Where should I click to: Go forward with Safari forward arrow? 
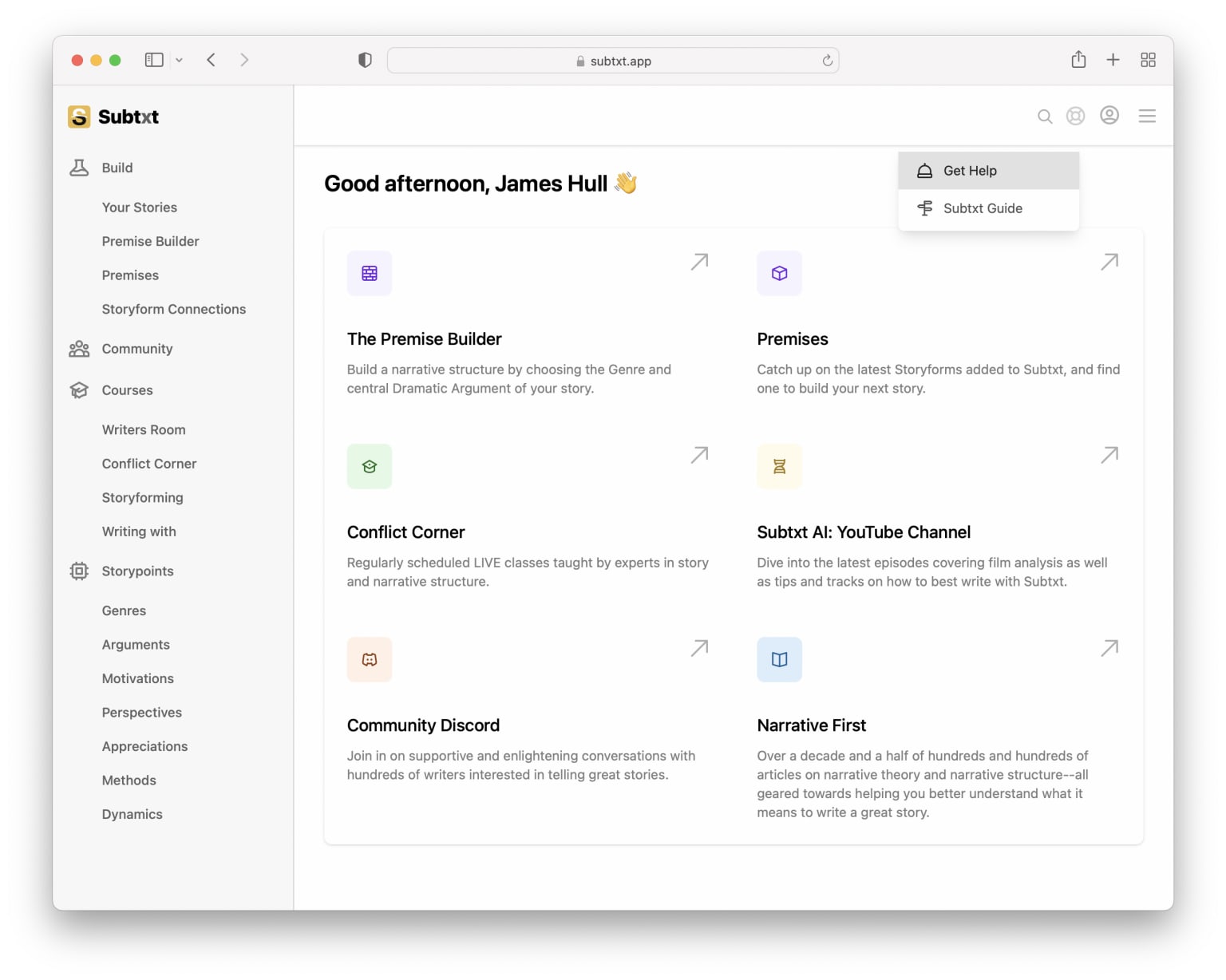coord(244,60)
